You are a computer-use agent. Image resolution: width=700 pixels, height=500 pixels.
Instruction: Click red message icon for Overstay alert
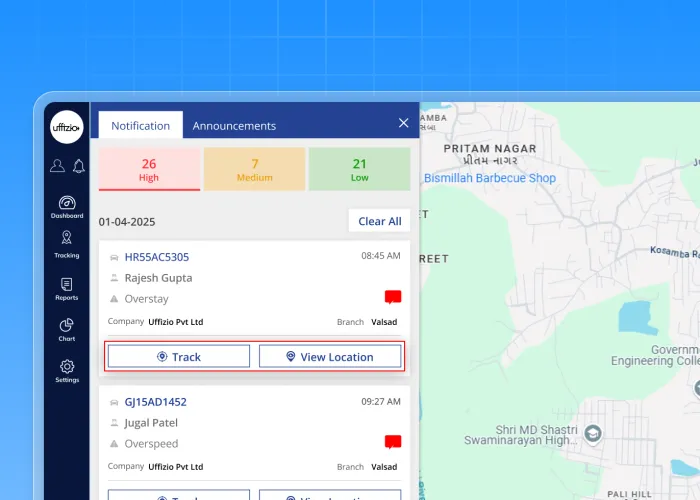click(x=392, y=298)
